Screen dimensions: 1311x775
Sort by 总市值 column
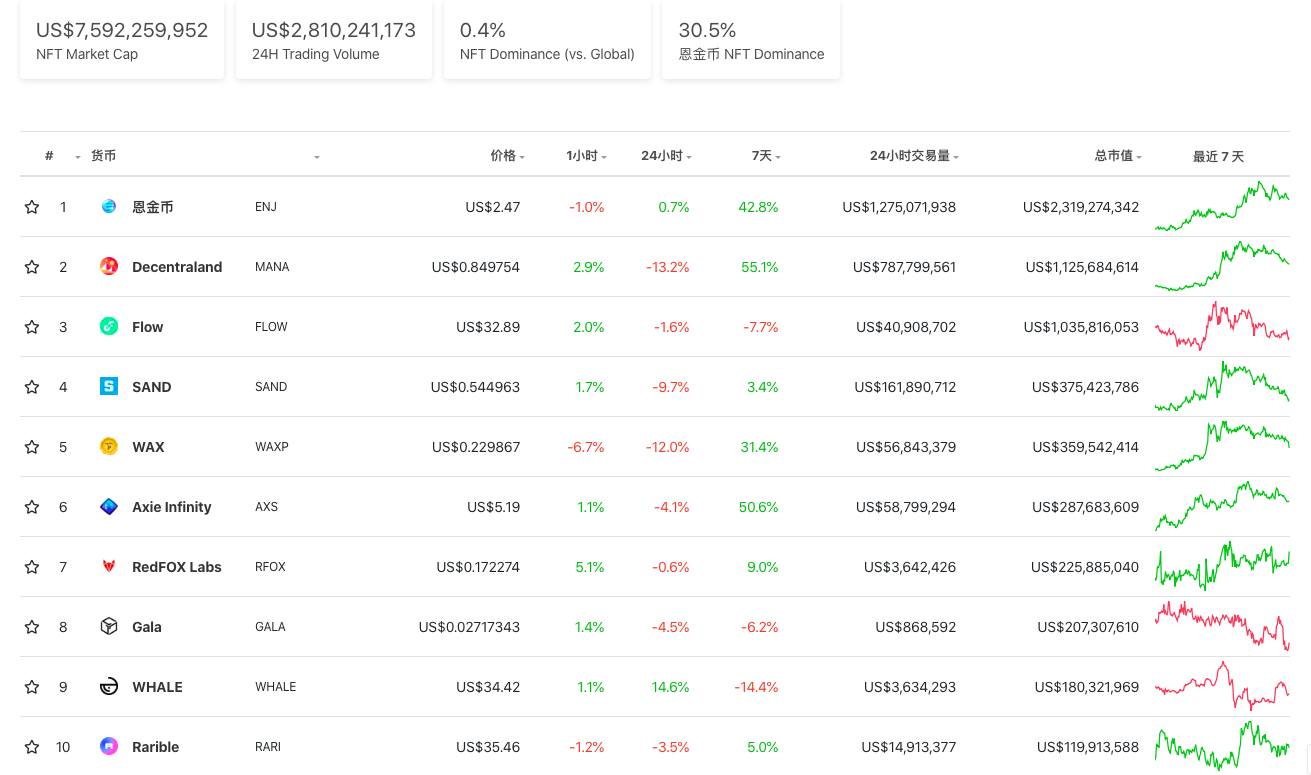[1118, 156]
